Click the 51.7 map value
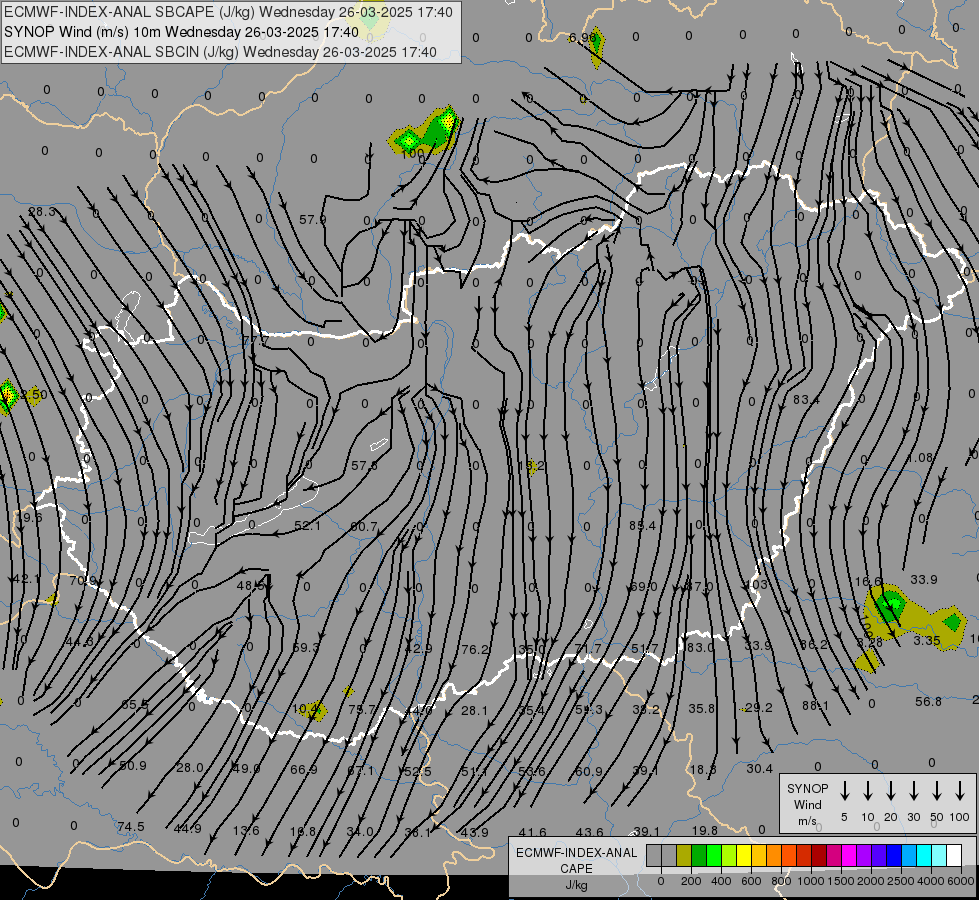Screen dimensions: 979x900 click(644, 648)
